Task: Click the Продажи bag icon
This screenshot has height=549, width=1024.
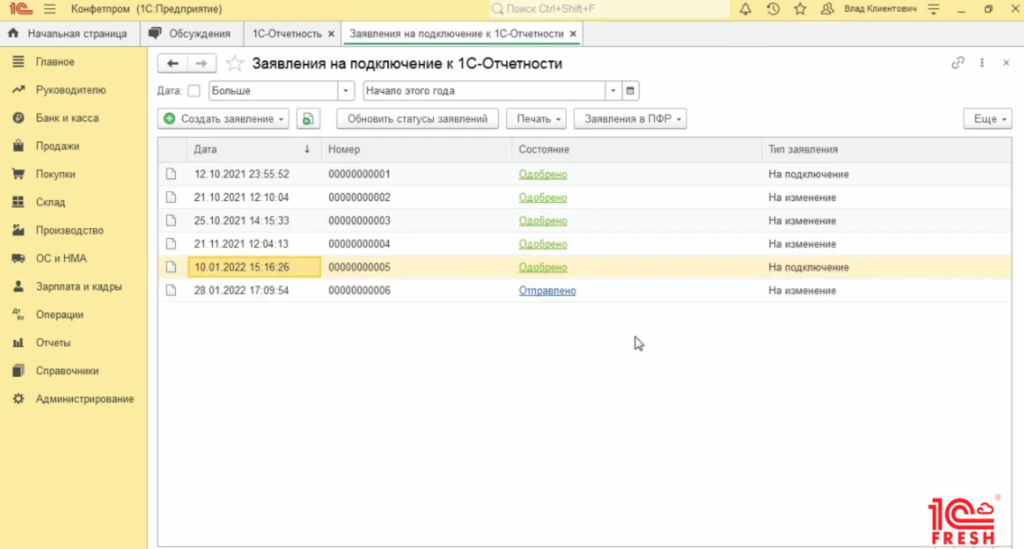Action: coord(18,146)
